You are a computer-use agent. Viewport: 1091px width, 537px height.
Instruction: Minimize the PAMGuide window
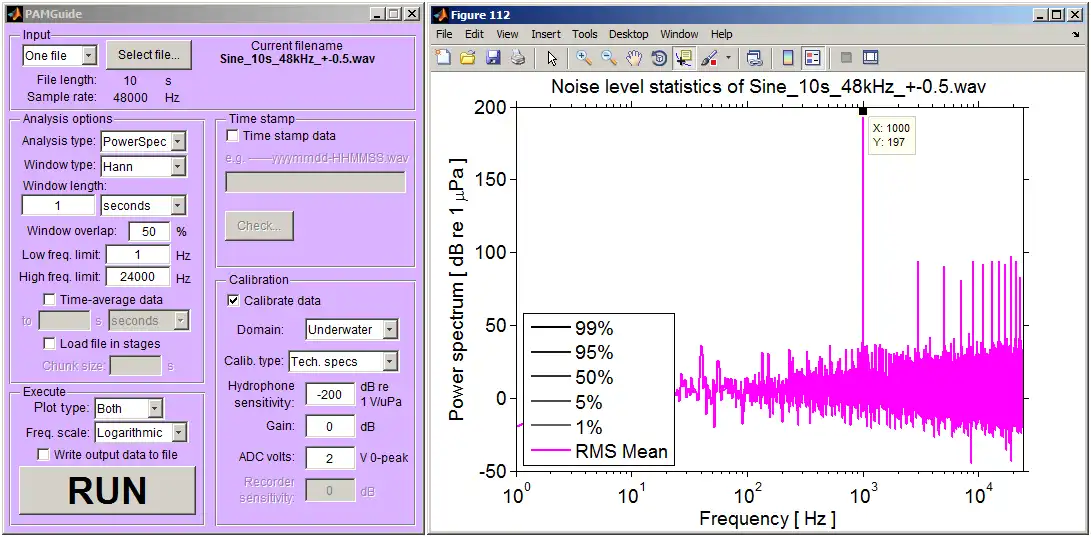378,14
